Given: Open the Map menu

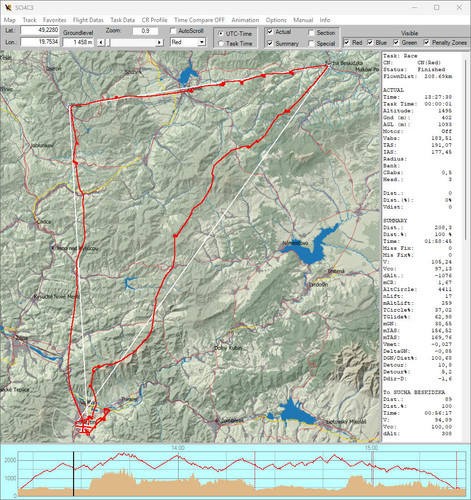Looking at the screenshot, I should point(10,20).
